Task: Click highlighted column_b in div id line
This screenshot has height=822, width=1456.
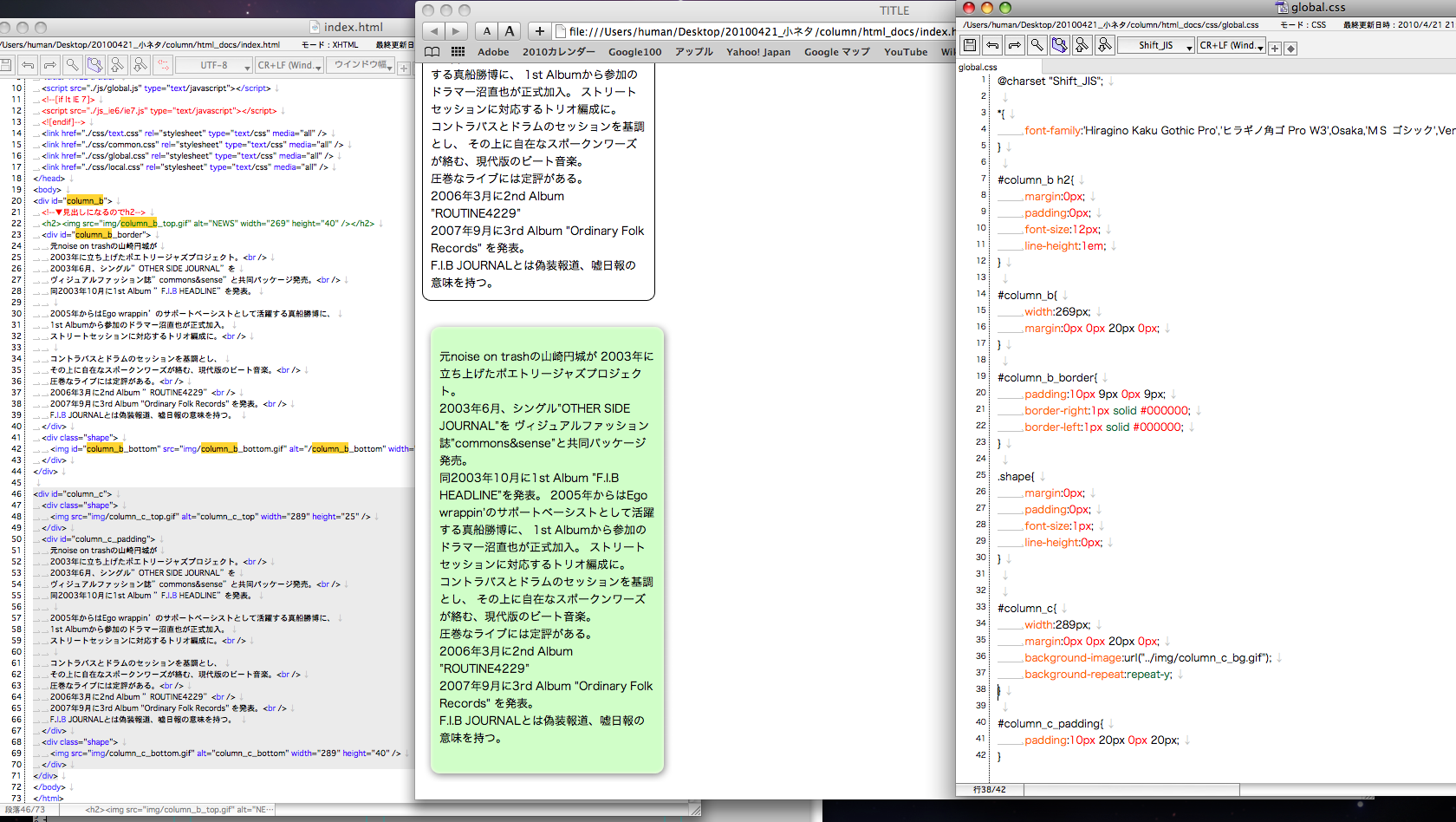Action: (x=86, y=200)
